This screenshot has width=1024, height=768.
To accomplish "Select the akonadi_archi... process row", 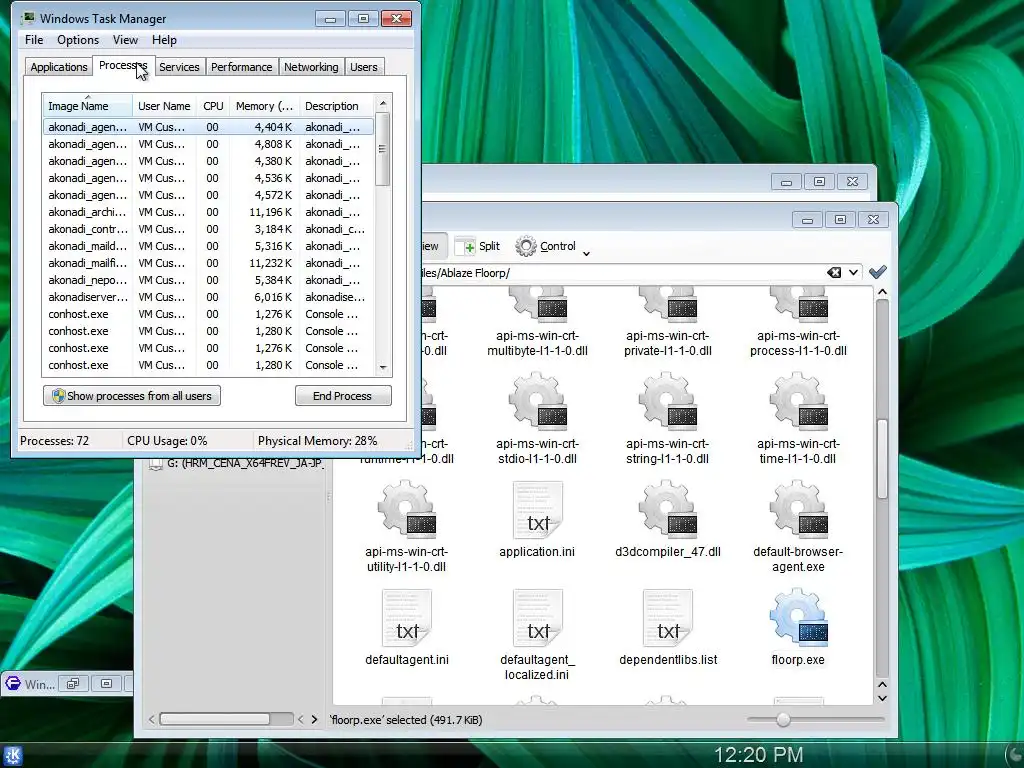I will coord(208,212).
